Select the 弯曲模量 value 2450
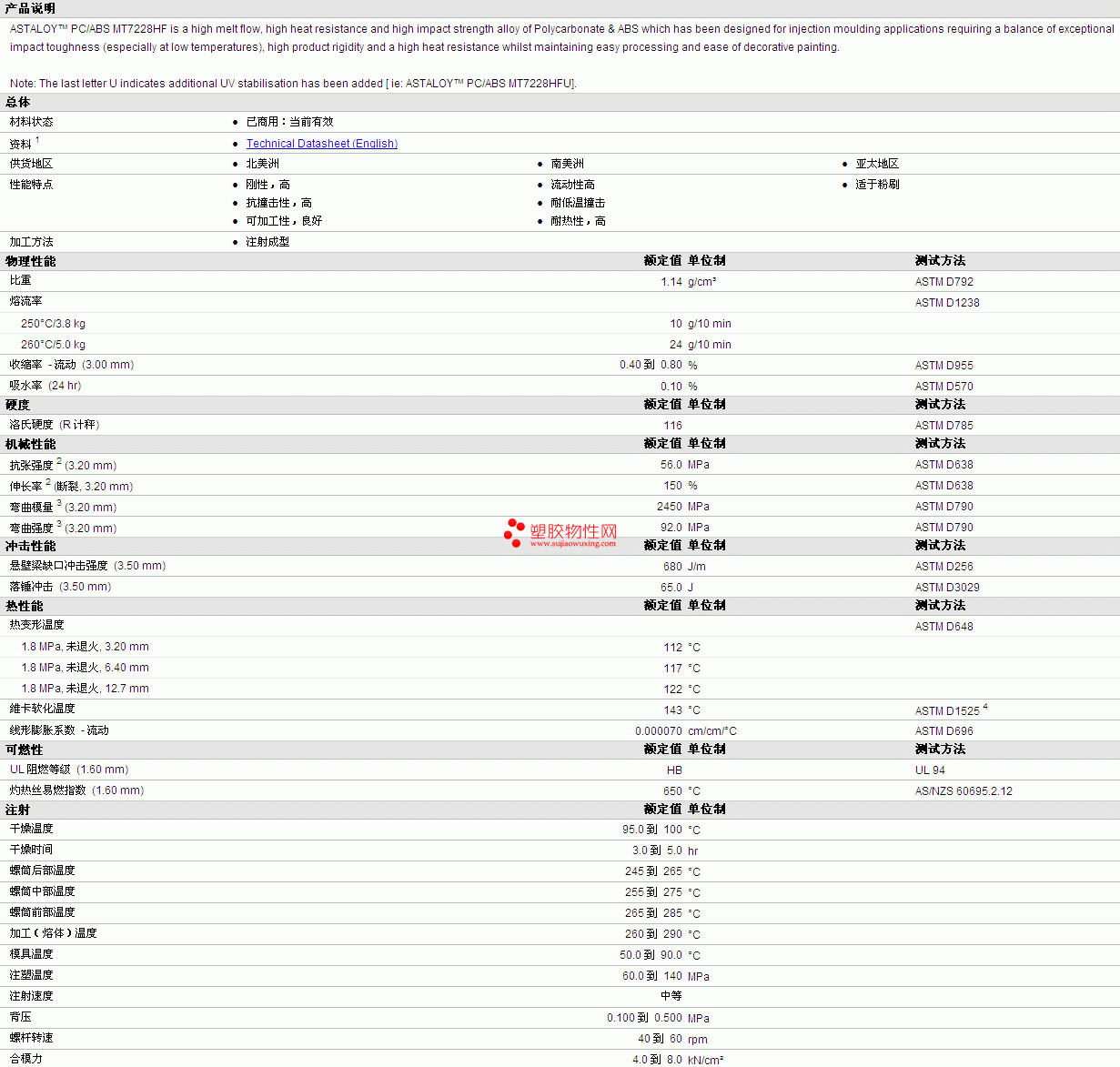Image resolution: width=1120 pixels, height=1067 pixels. (x=670, y=507)
